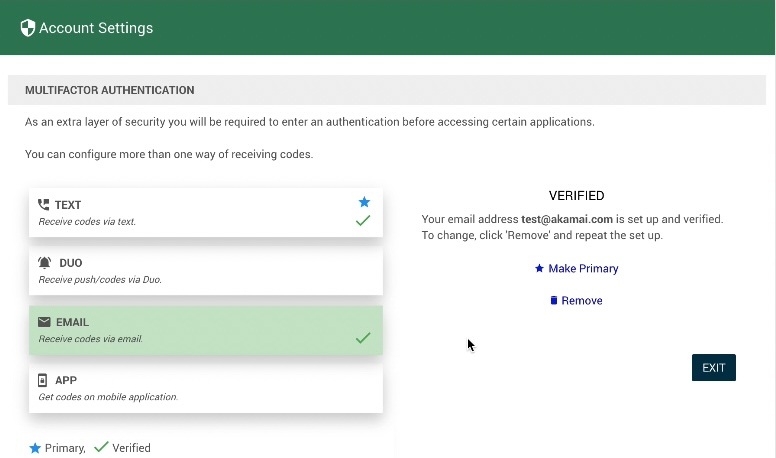Open the APP authentication option
The width and height of the screenshot is (776, 458).
pos(205,388)
